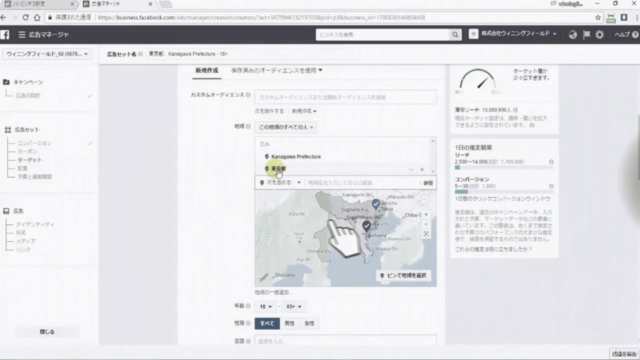Image resolution: width=640 pixels, height=360 pixels.
Task: Click the ヘルプ help question icon
Action: [x=635, y=35]
